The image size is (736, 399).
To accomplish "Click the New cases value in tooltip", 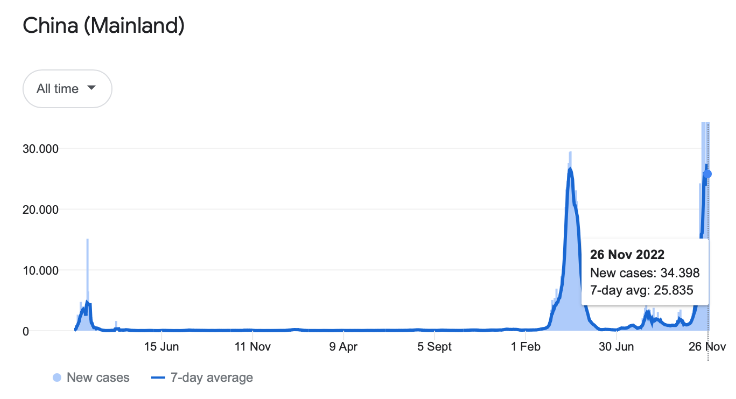I will tap(680, 273).
